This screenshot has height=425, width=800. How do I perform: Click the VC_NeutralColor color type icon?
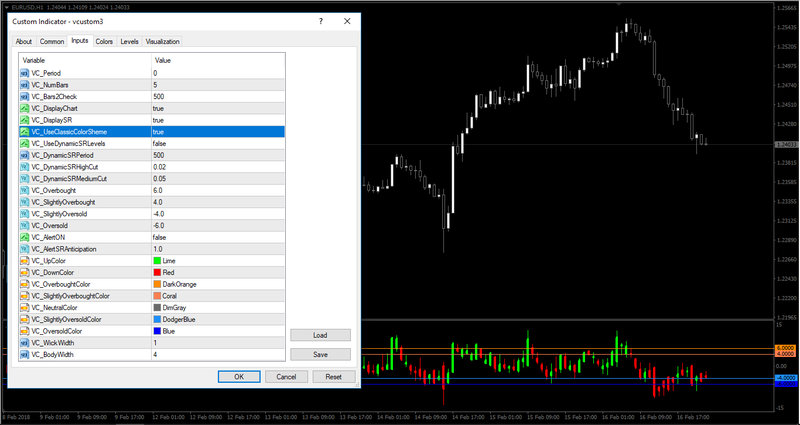[24, 308]
